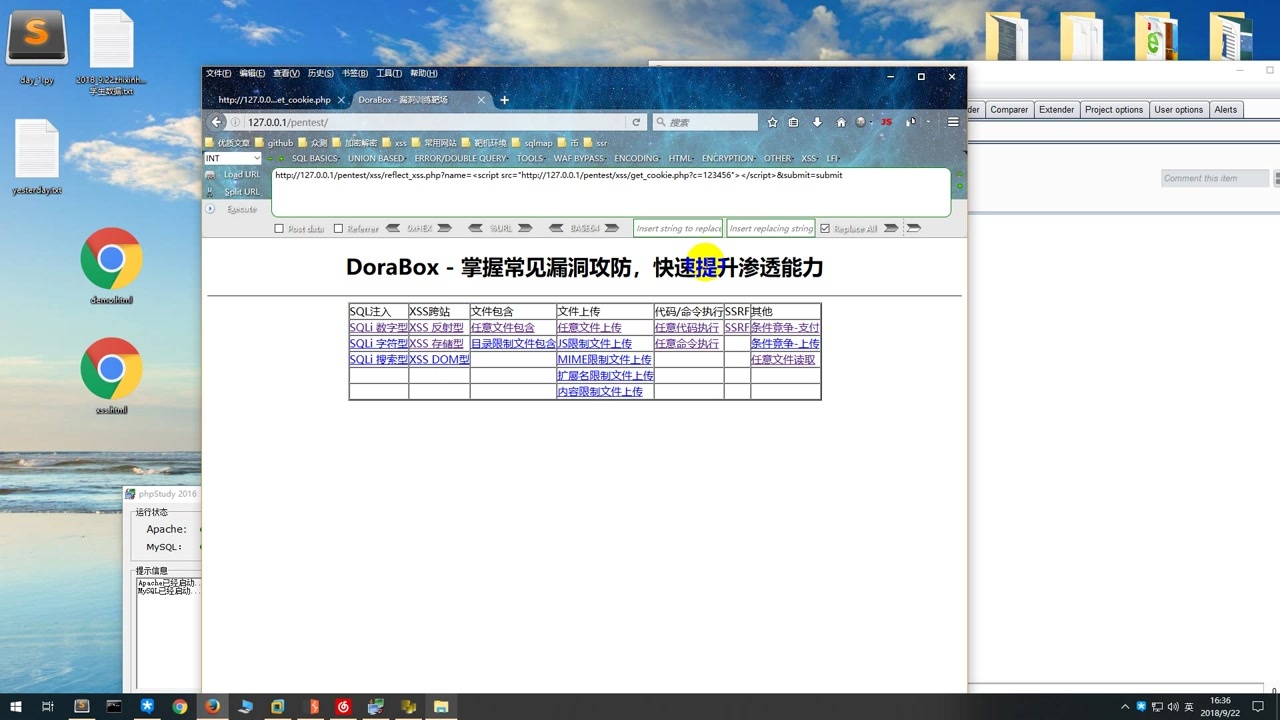1280x720 pixels.
Task: Open the 编辑(E) menu
Action: click(252, 74)
